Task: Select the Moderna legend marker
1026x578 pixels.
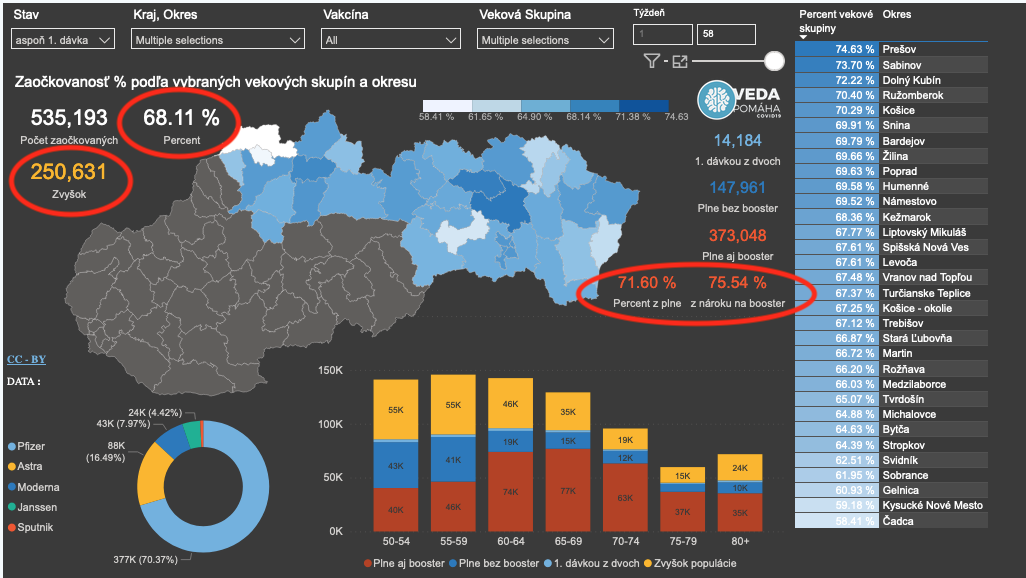Action: 11,487
